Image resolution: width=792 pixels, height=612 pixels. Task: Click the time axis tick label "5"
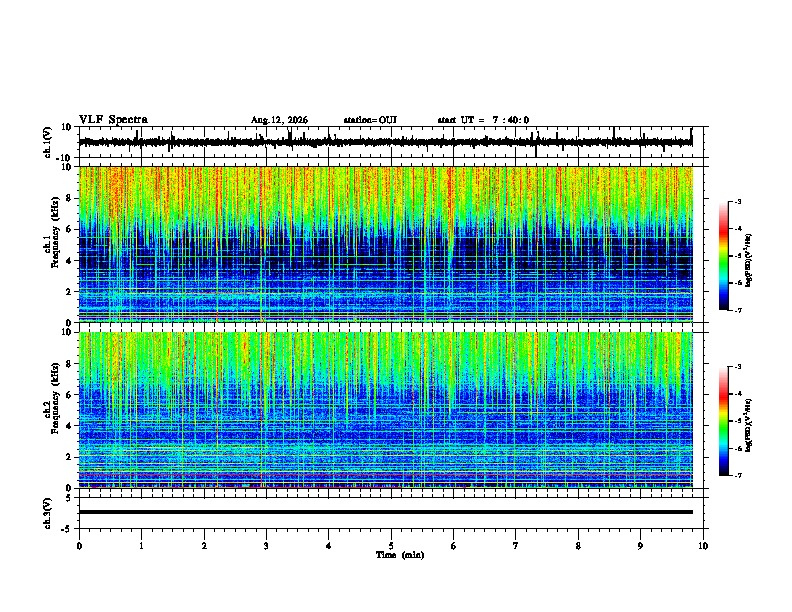tap(391, 546)
